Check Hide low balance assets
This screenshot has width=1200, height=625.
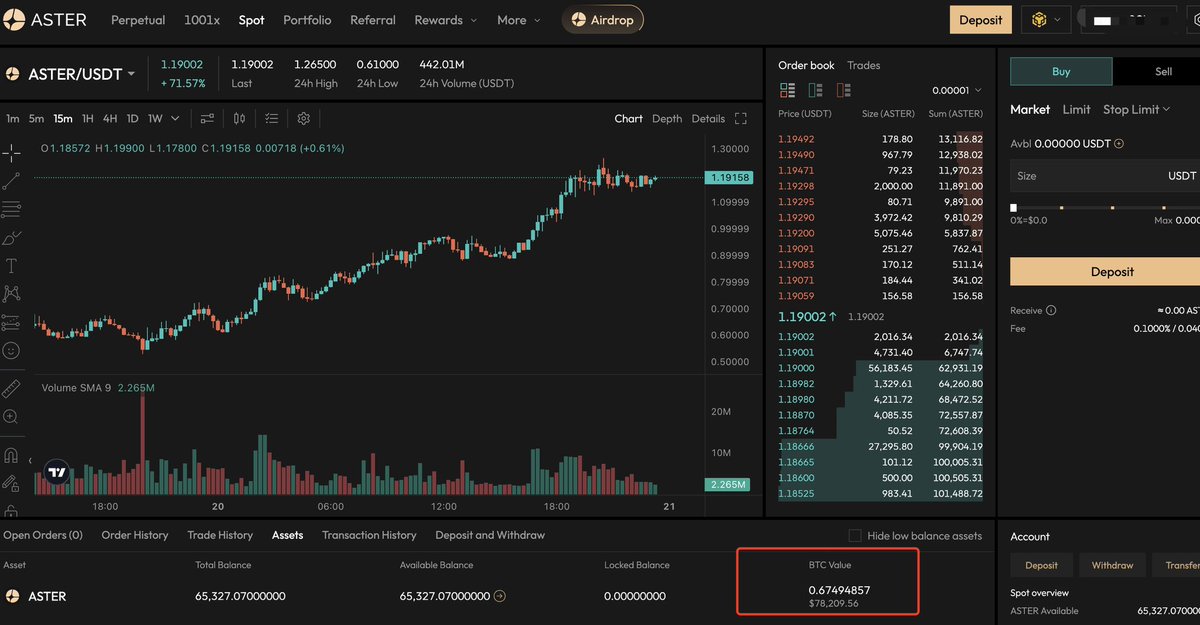pos(854,535)
